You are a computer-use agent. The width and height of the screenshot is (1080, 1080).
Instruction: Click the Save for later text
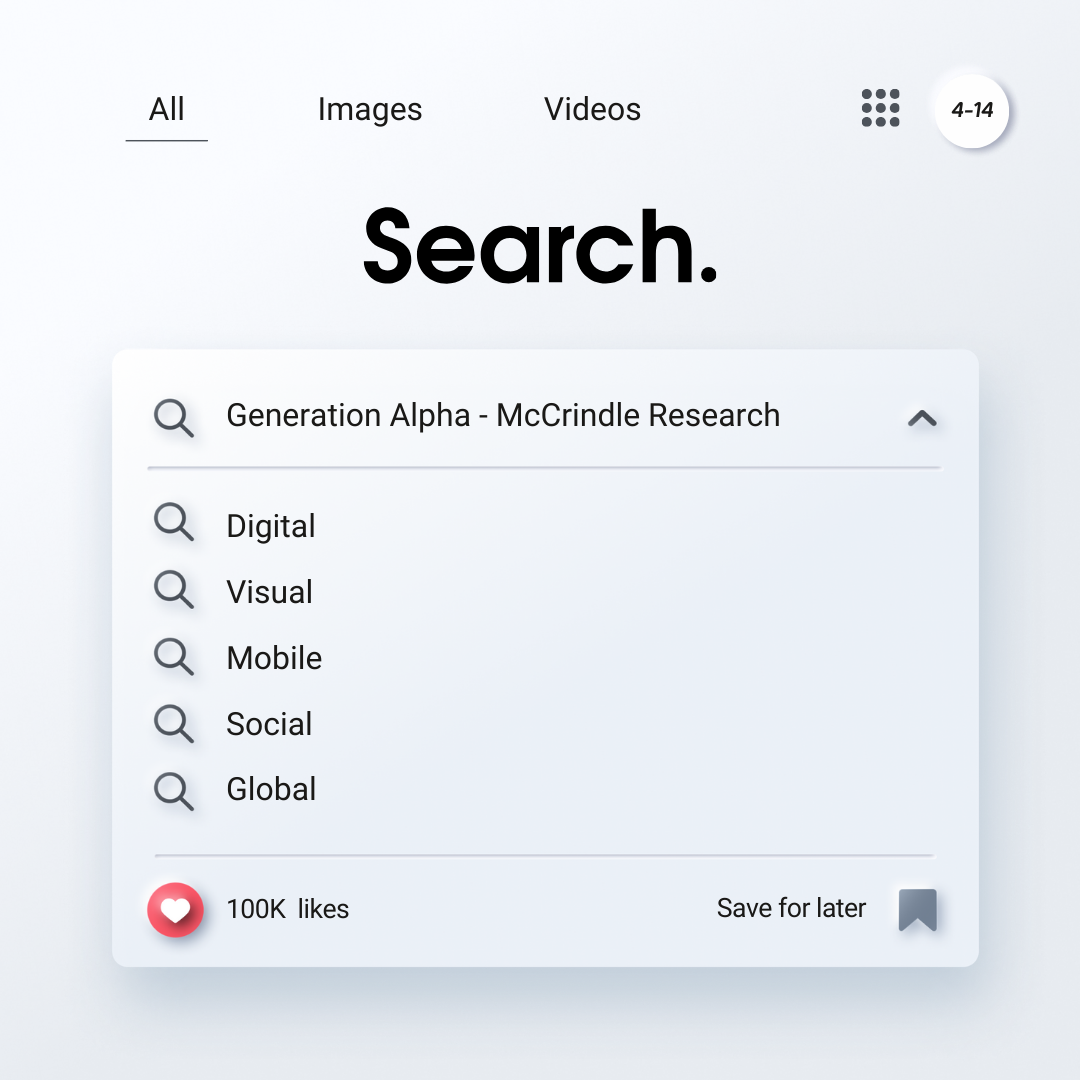tap(791, 908)
